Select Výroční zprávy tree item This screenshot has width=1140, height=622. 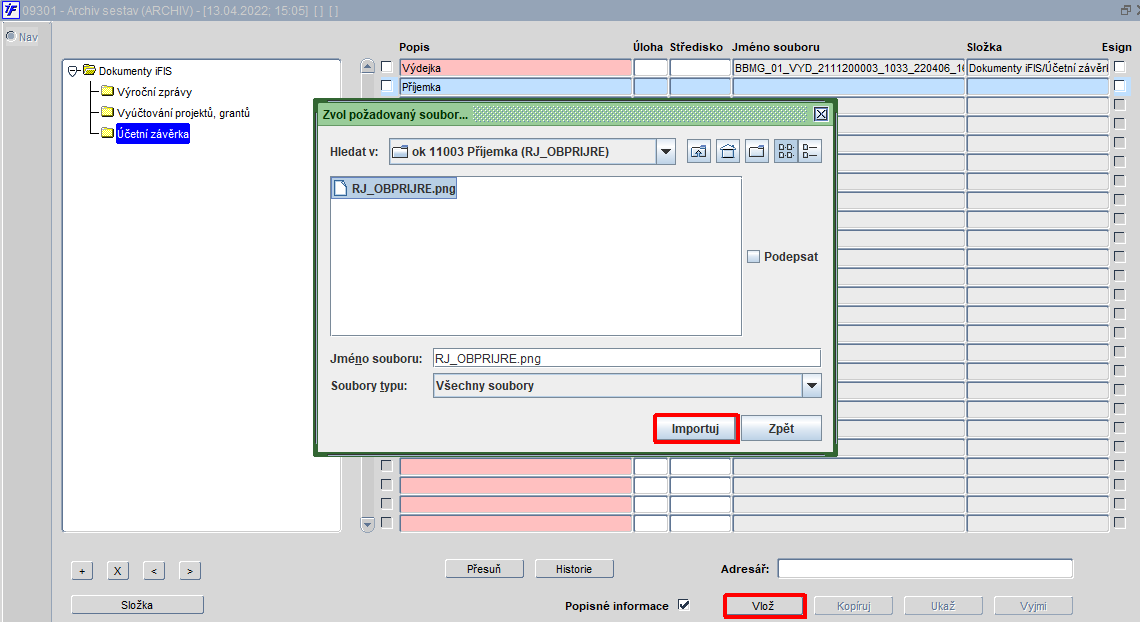pos(154,92)
